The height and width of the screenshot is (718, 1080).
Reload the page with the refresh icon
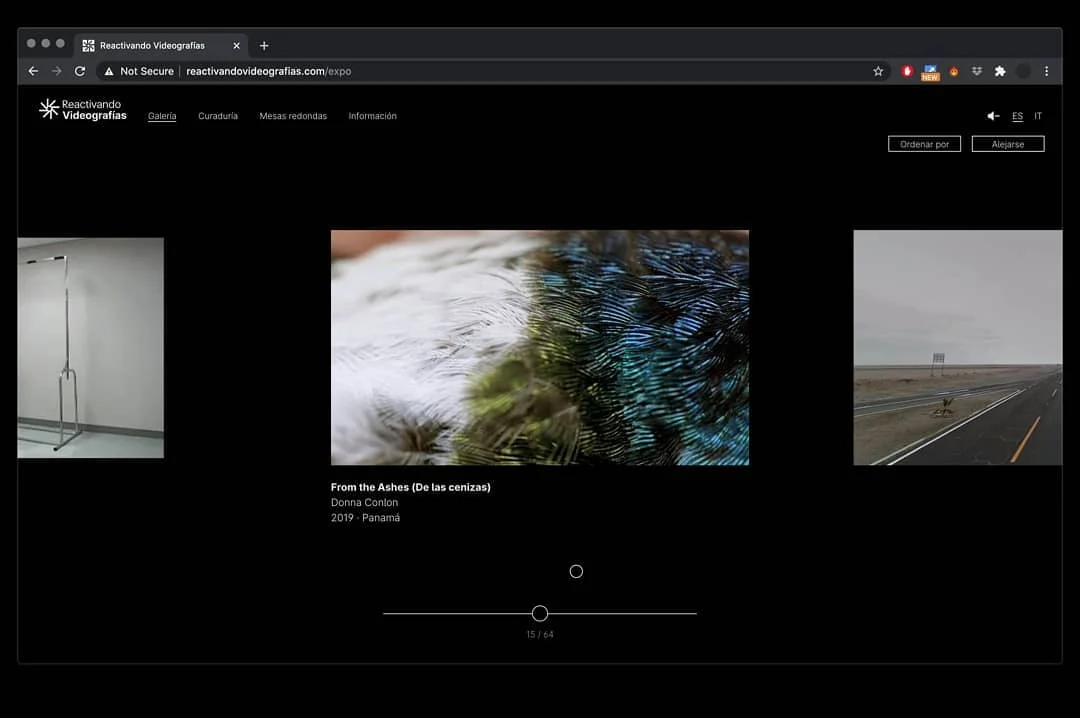(x=80, y=71)
